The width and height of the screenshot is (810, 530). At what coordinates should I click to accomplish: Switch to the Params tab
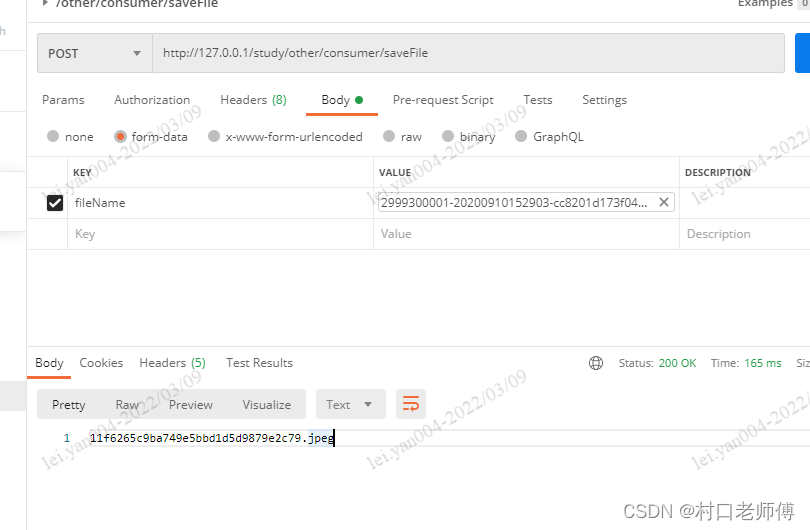click(x=63, y=100)
